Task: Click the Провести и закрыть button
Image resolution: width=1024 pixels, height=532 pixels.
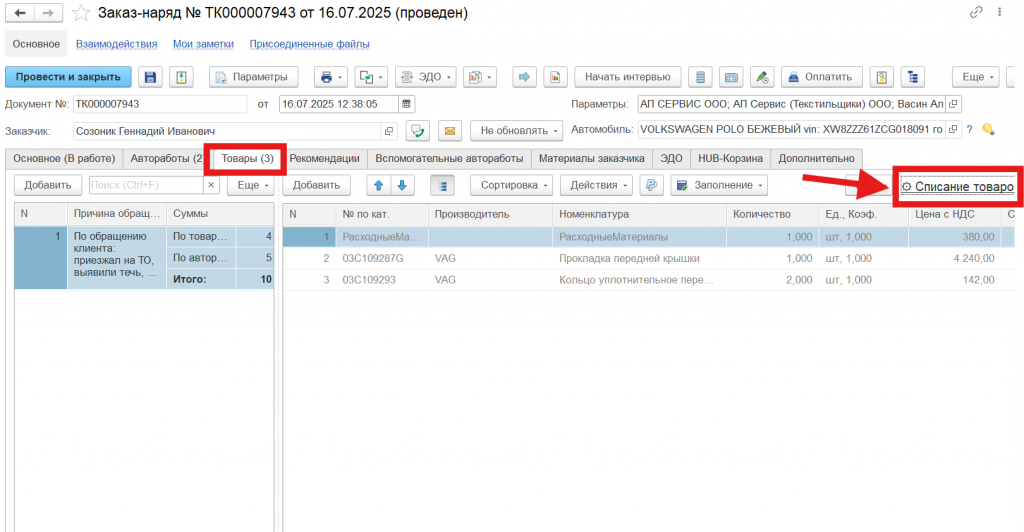Action: (69, 77)
